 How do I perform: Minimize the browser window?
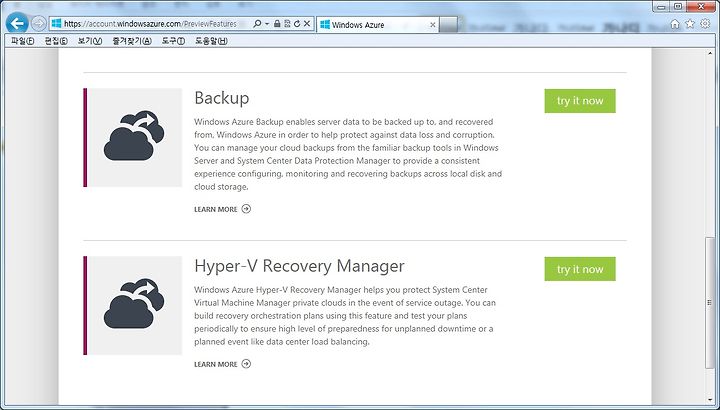click(x=662, y=6)
